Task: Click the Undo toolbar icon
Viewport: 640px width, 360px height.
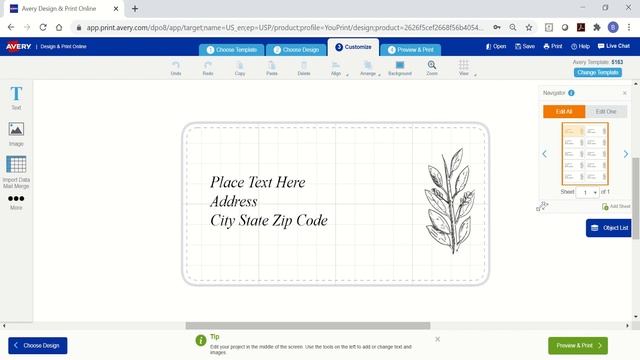Action: click(x=176, y=68)
